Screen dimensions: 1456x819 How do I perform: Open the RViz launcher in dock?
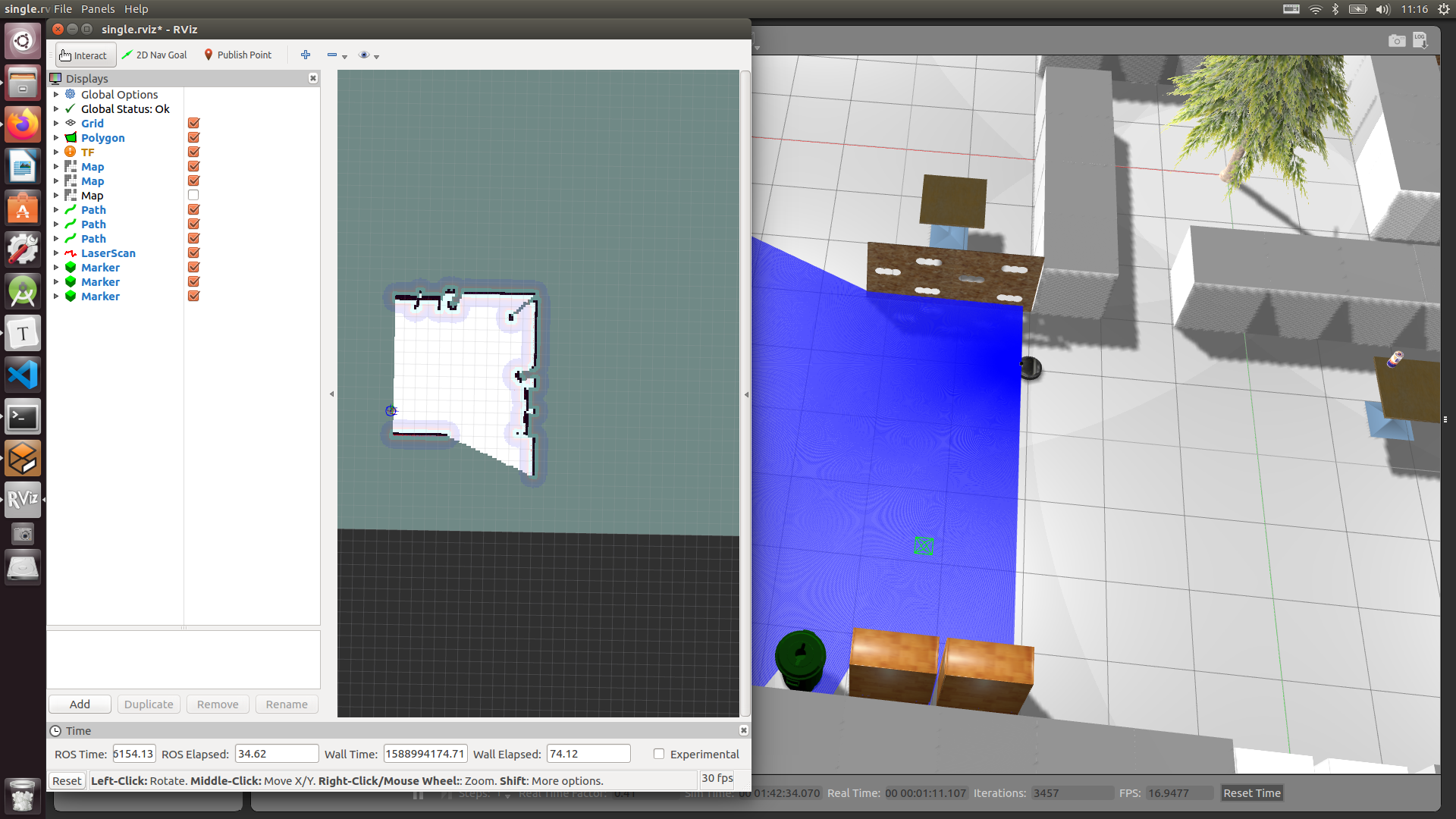point(23,499)
